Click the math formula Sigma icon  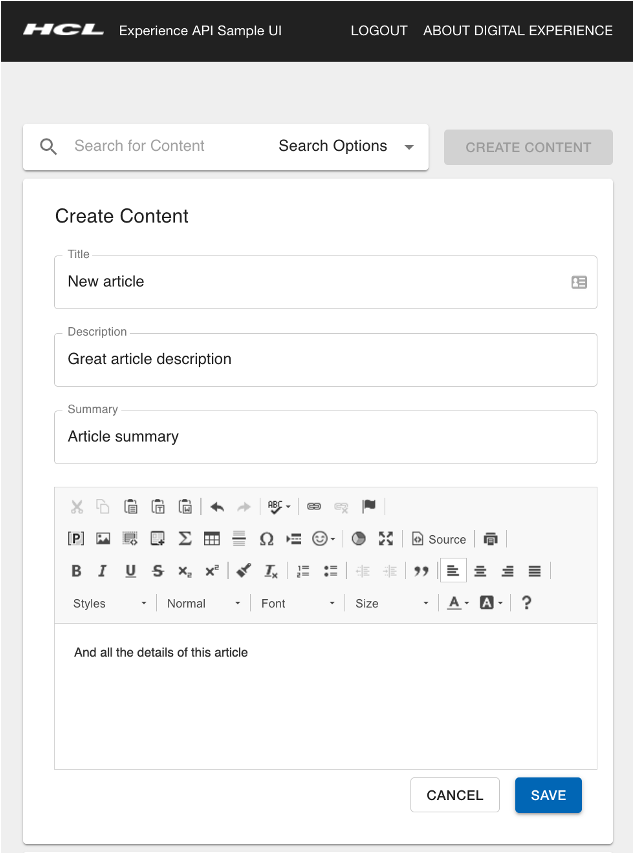185,539
